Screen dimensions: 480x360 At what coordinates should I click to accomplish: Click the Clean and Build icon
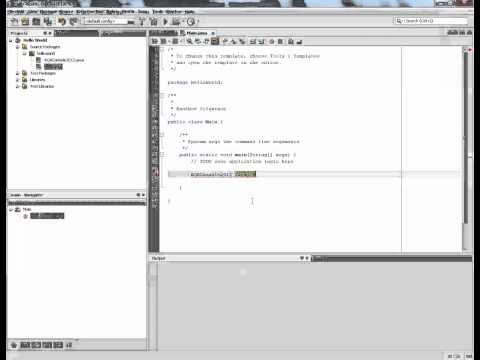click(x=154, y=22)
